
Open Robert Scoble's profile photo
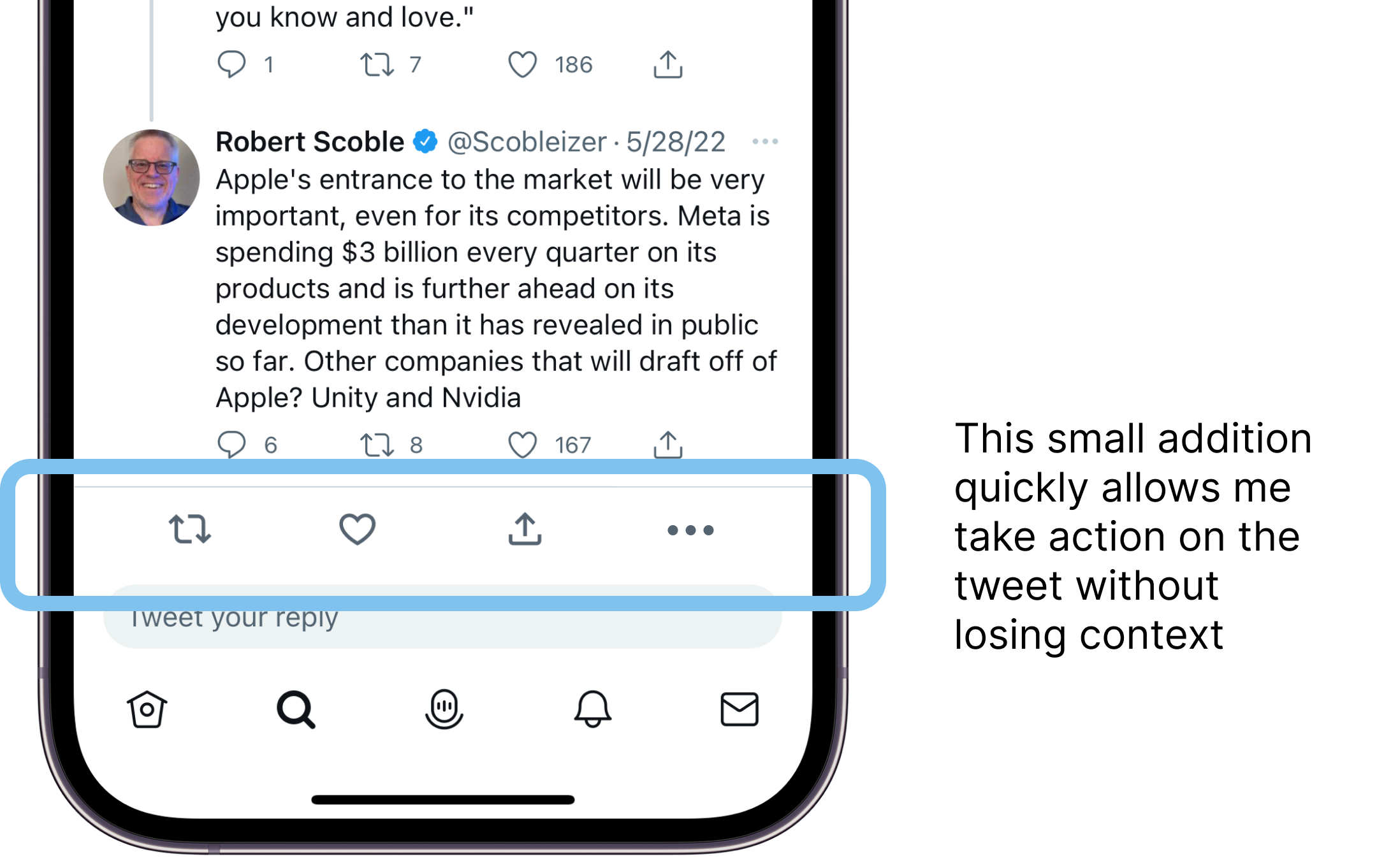click(x=152, y=178)
